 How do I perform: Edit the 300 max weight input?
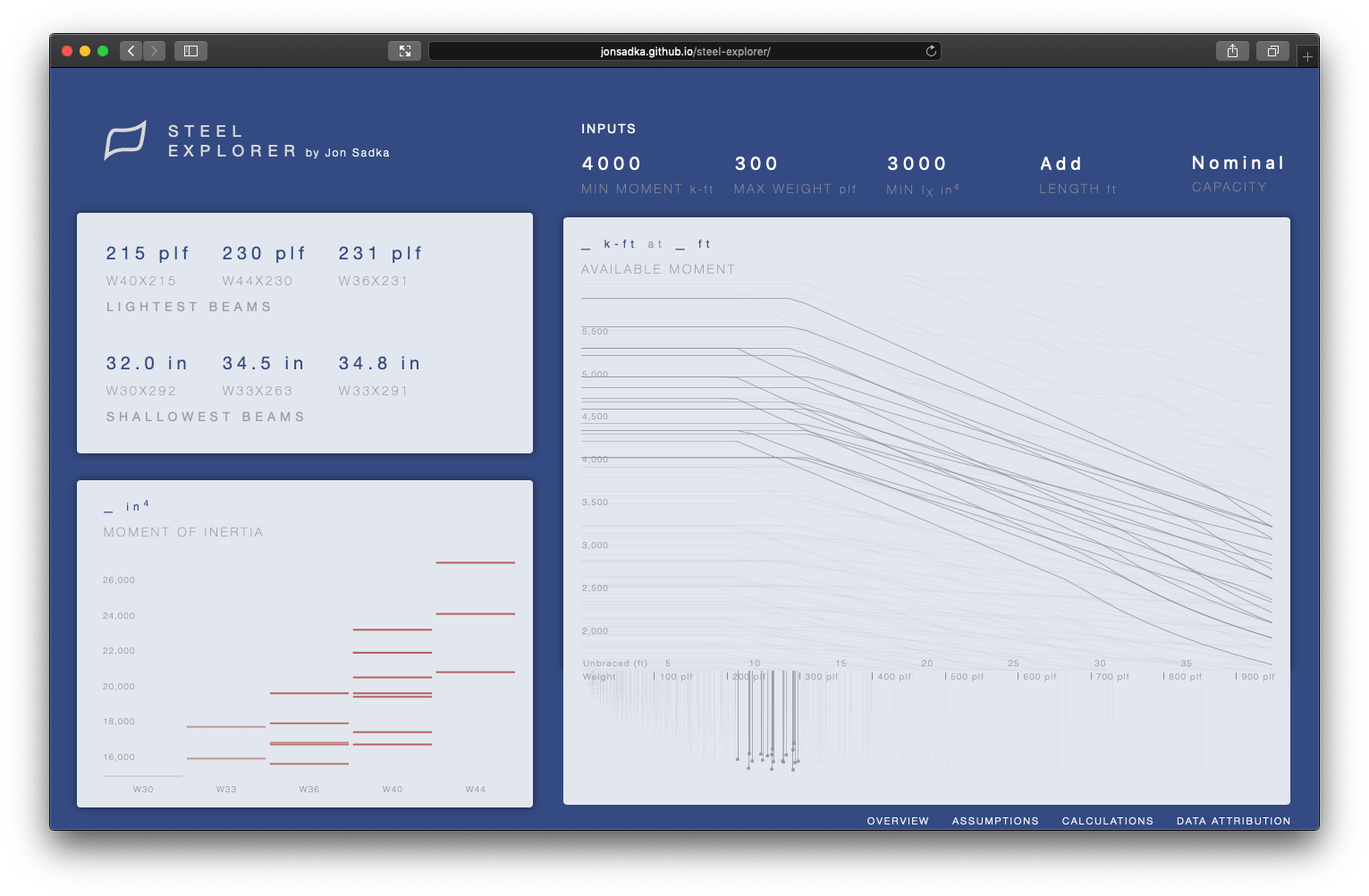(756, 164)
